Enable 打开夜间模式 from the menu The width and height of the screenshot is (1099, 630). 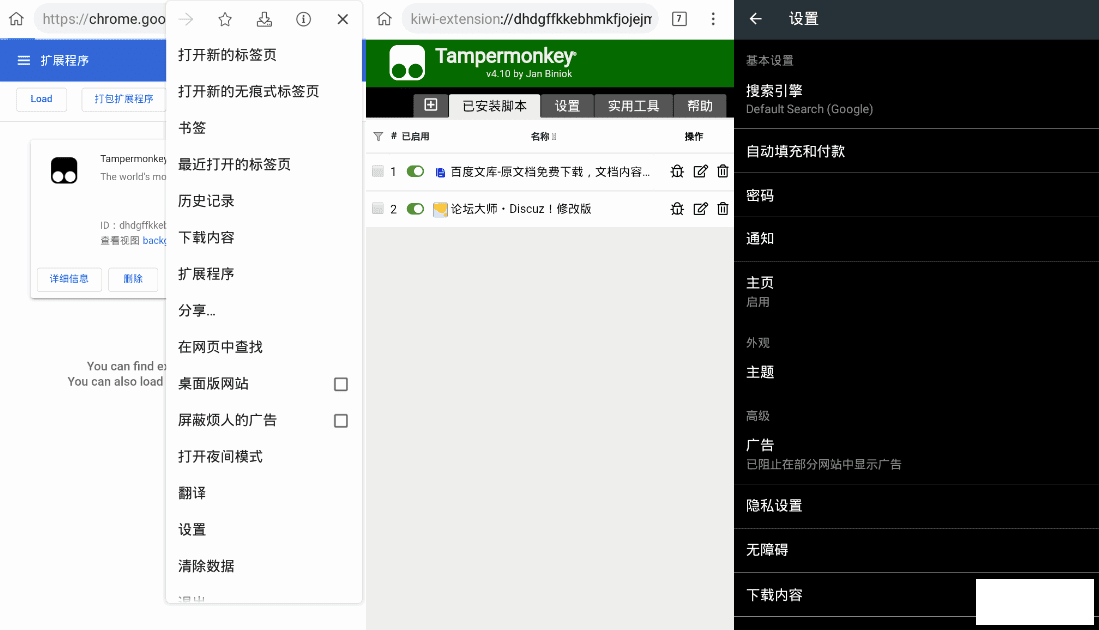pyautogui.click(x=264, y=456)
